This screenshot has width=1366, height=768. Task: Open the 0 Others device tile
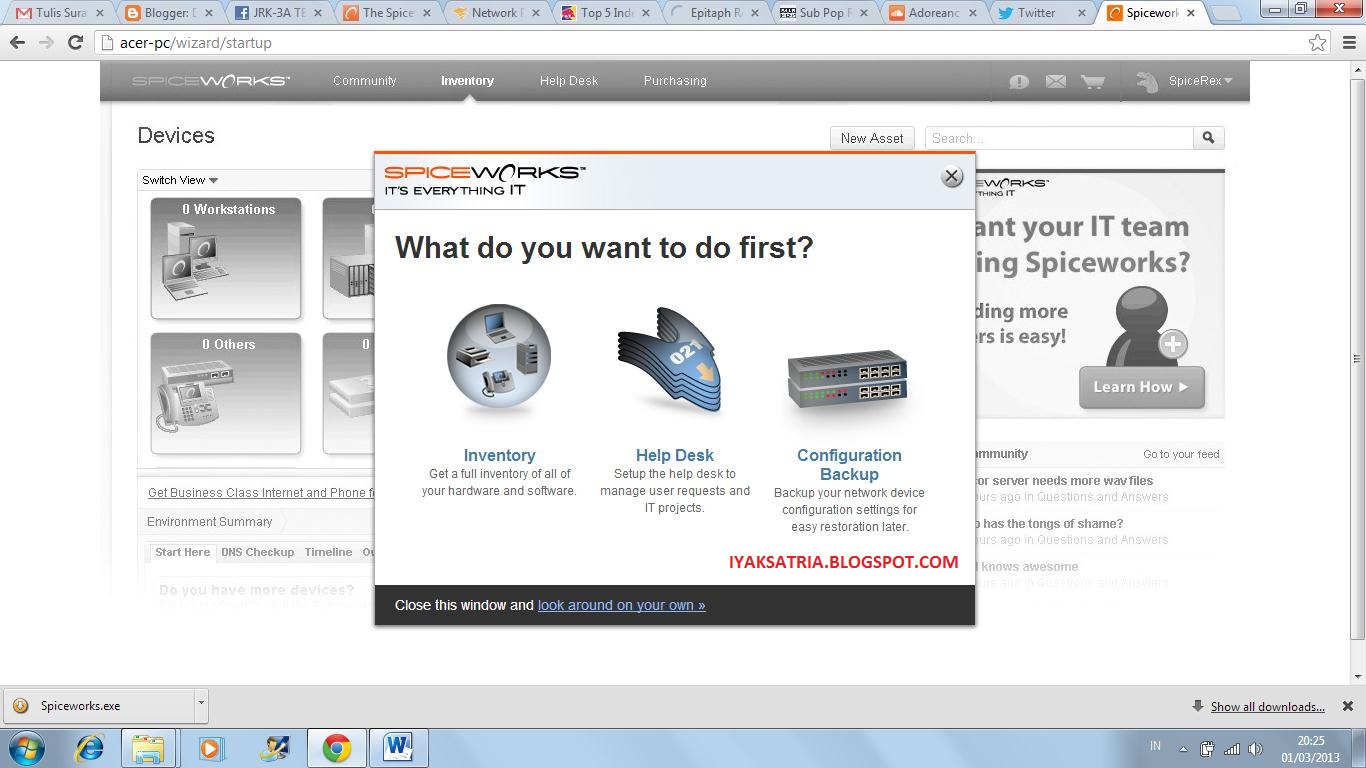(226, 394)
